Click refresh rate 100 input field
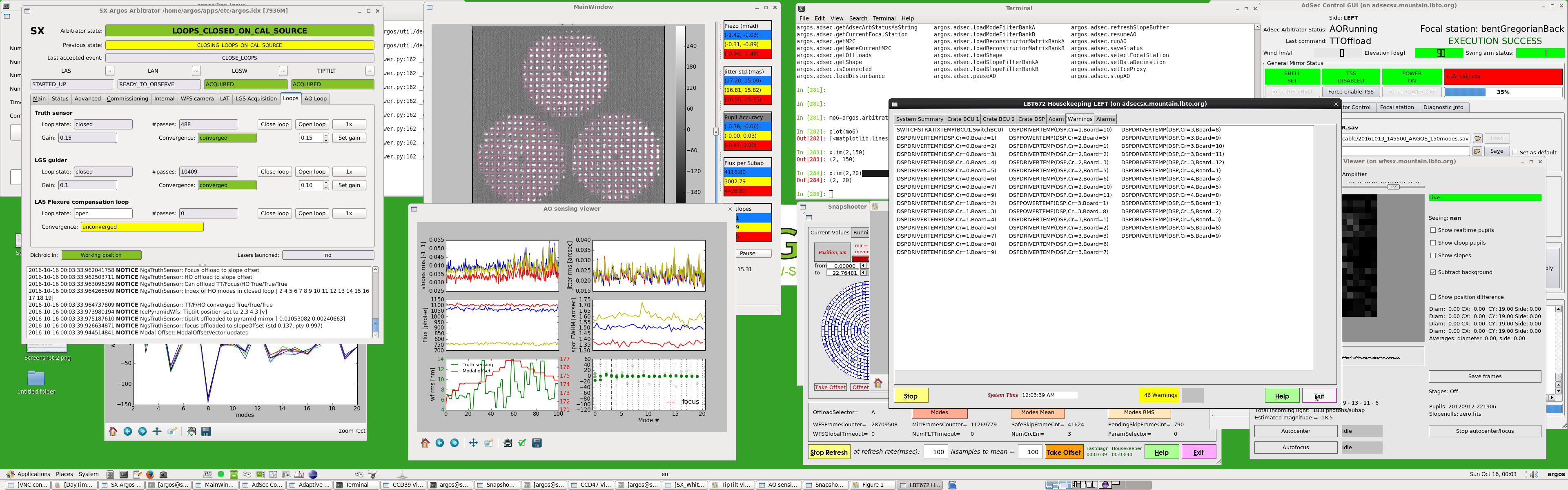 [935, 452]
